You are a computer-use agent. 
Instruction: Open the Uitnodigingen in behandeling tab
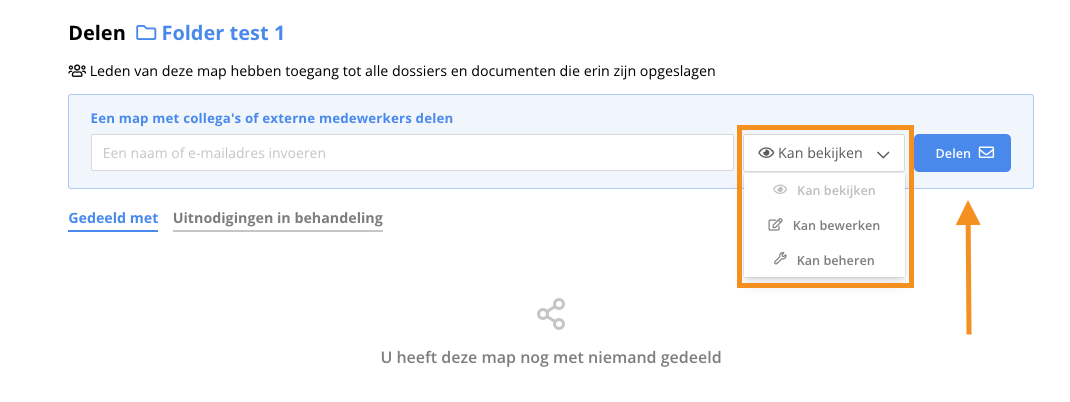278,218
